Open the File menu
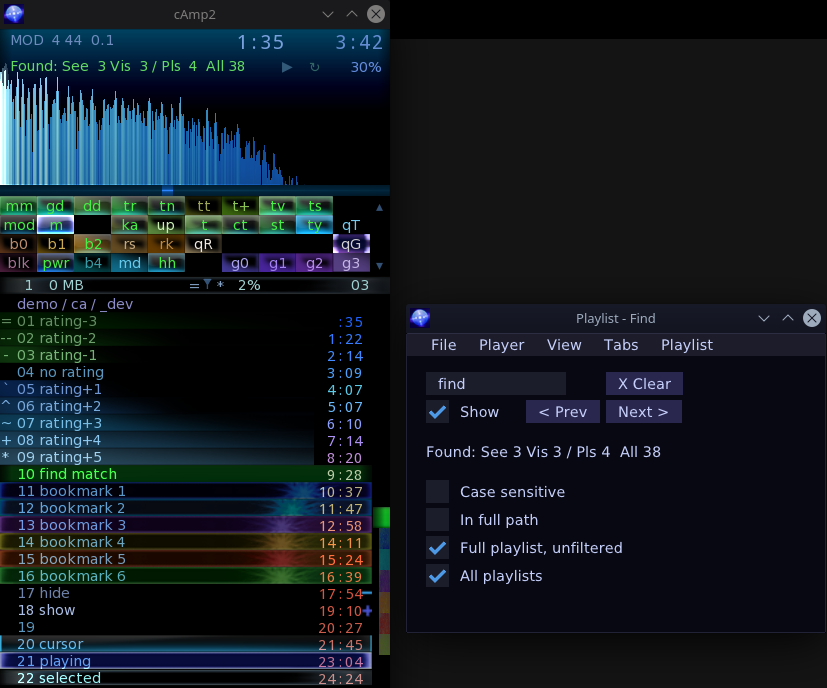The height and width of the screenshot is (688, 827). click(x=444, y=345)
